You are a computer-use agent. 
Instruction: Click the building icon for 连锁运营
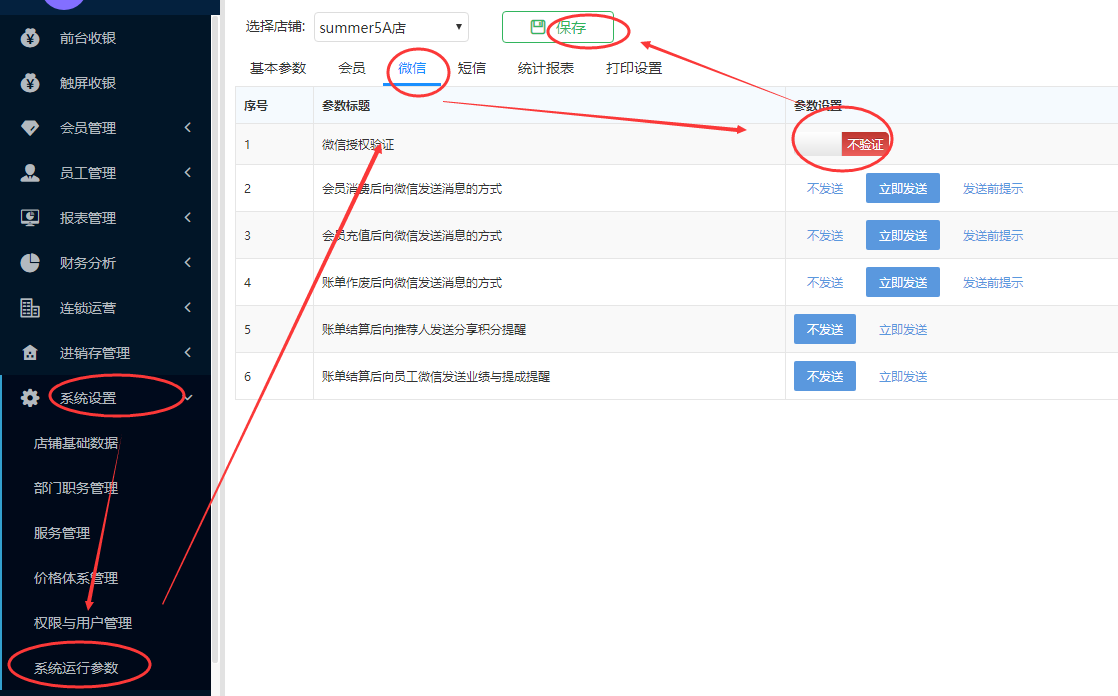30,307
